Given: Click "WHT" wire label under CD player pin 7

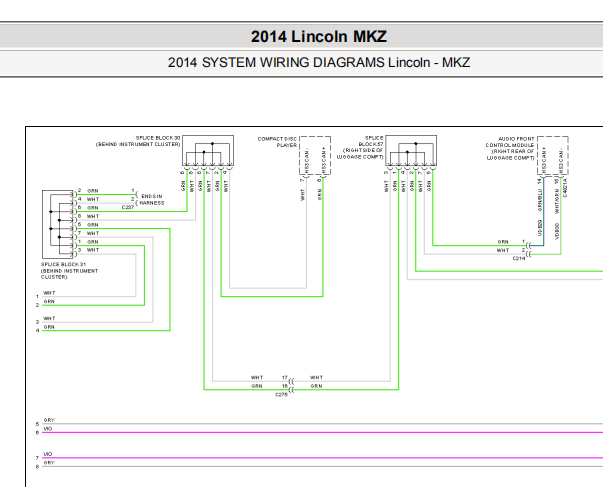Looking at the screenshot, I should click(x=303, y=195).
